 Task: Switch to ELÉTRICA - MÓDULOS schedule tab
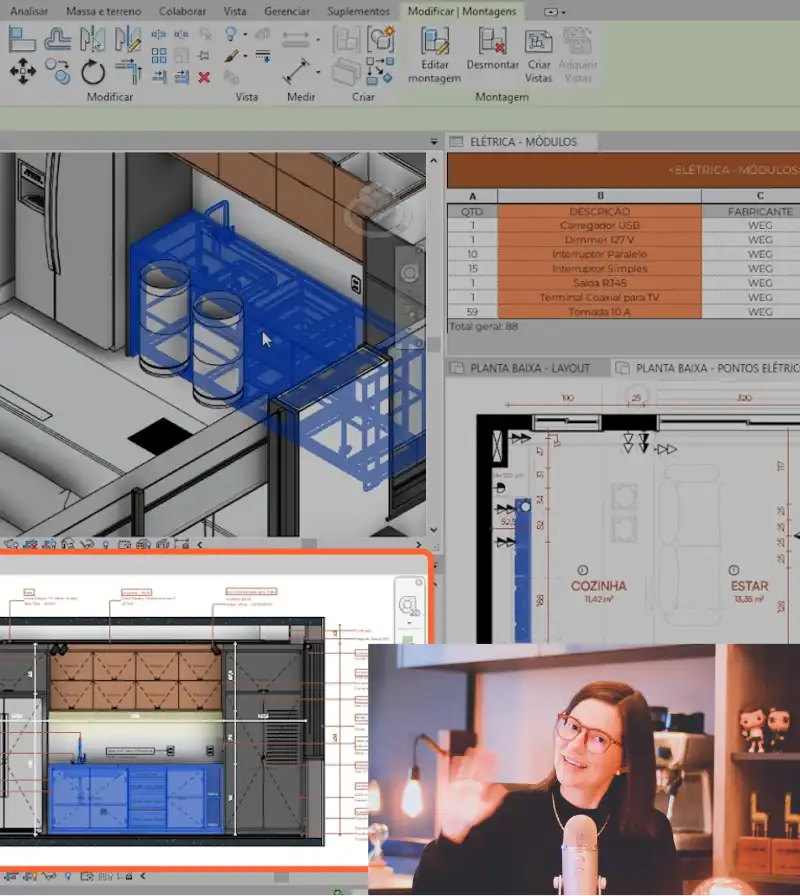(523, 142)
